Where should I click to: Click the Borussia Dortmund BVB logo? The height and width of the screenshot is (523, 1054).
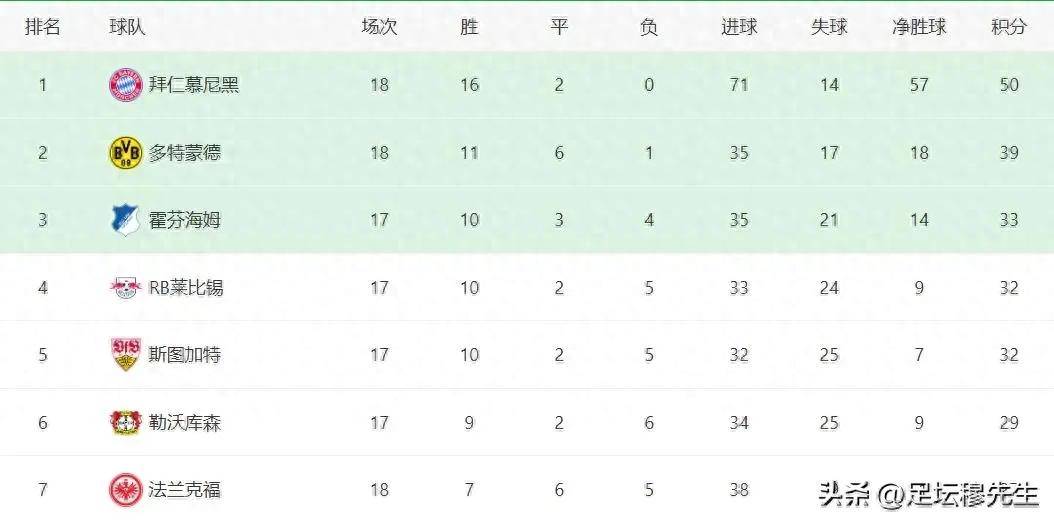click(x=126, y=152)
